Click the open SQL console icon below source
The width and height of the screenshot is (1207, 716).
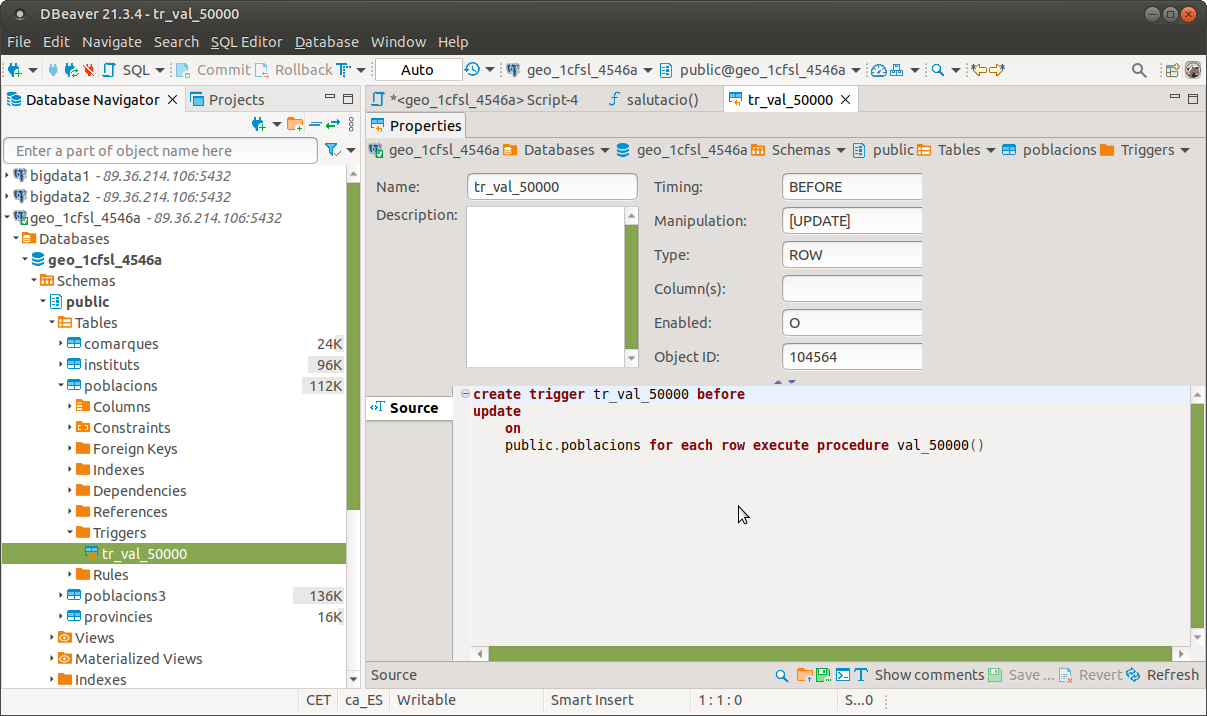click(843, 675)
